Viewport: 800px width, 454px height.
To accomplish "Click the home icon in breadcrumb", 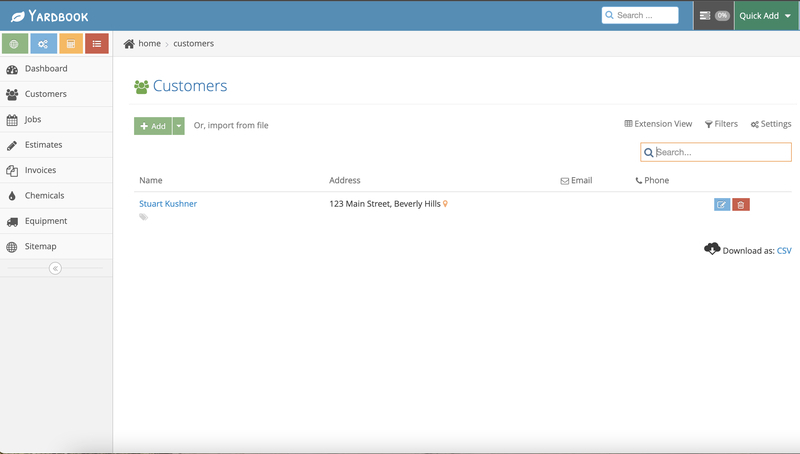I will click(130, 44).
